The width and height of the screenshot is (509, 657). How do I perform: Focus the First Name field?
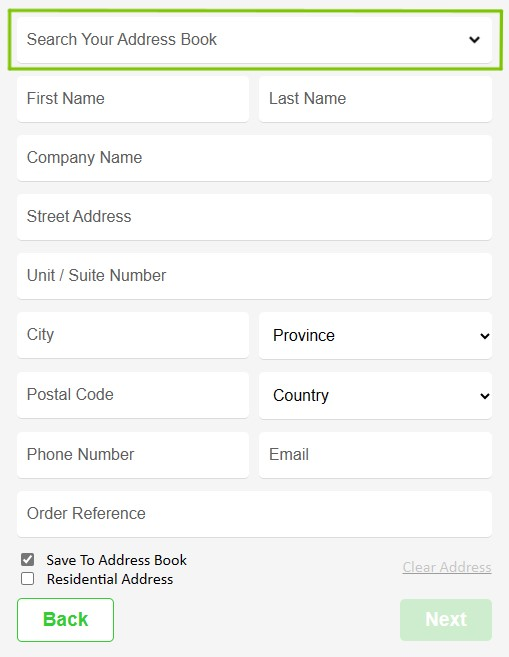[133, 99]
